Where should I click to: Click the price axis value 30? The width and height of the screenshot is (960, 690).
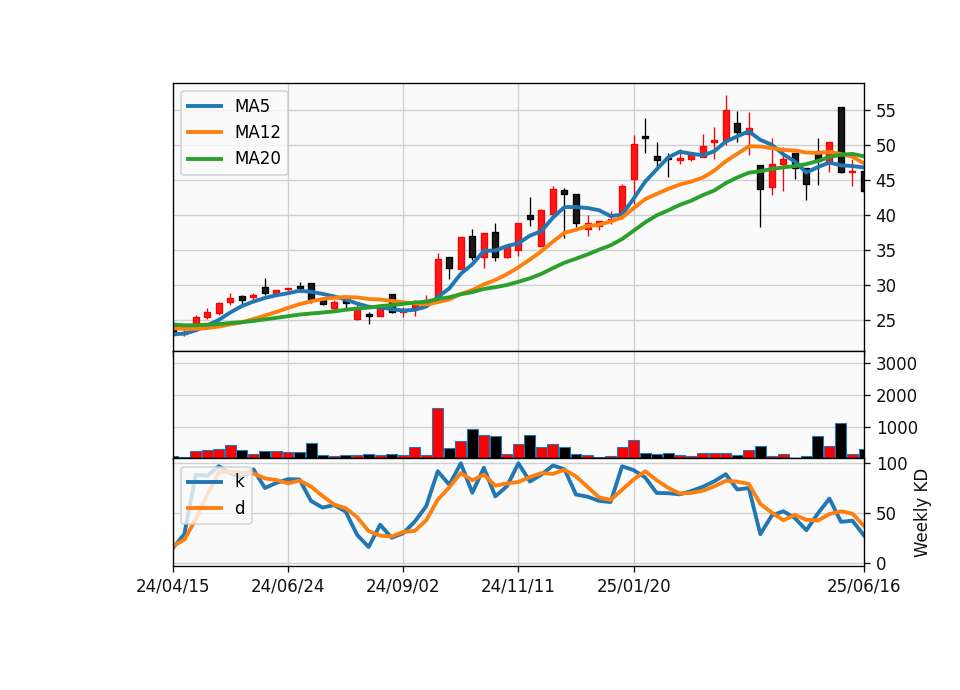click(885, 286)
